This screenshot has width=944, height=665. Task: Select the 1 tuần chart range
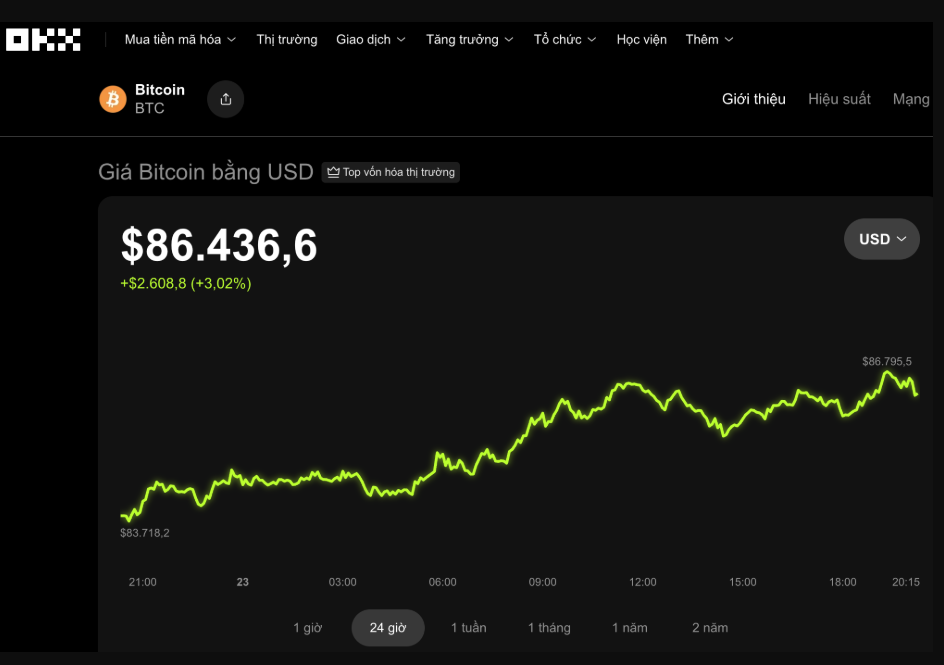[x=468, y=628]
